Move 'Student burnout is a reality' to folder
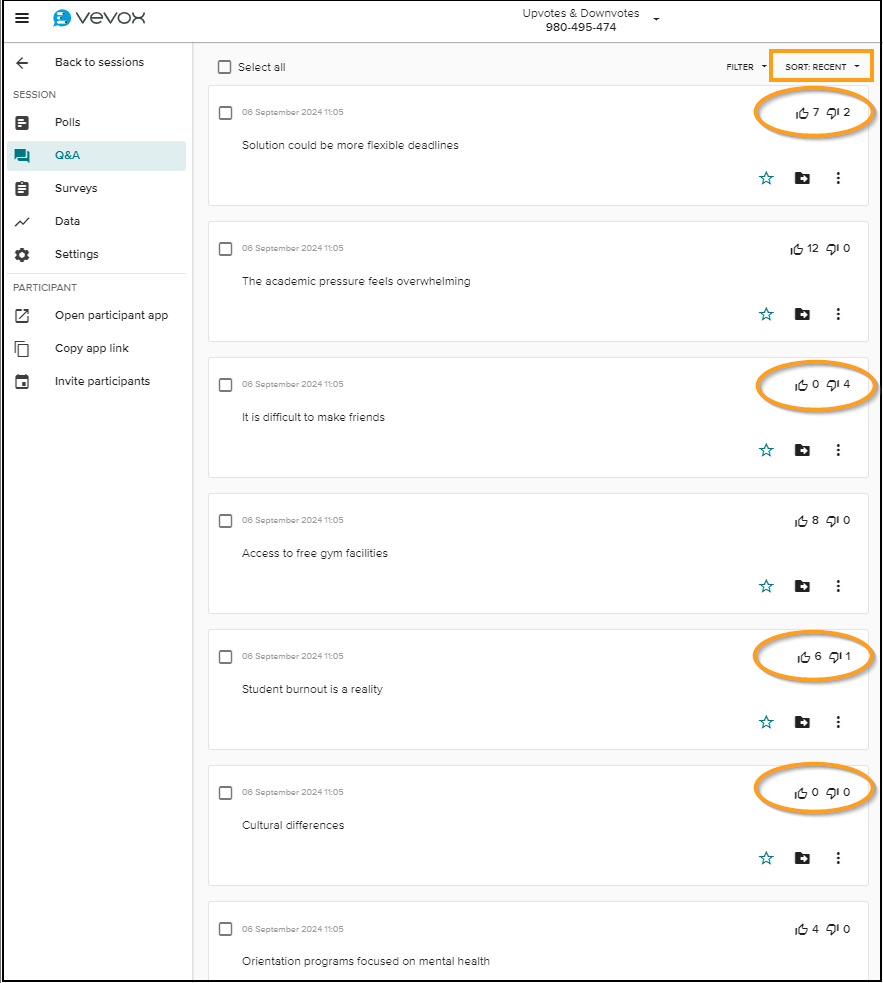Image resolution: width=883 pixels, height=983 pixels. [x=802, y=722]
